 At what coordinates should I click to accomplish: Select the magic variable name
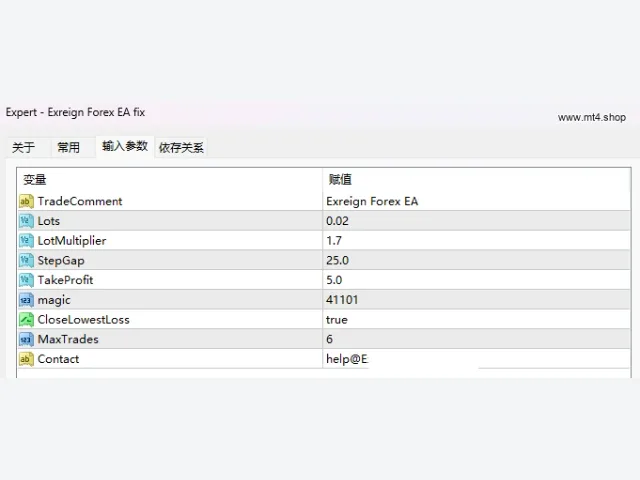tap(54, 300)
